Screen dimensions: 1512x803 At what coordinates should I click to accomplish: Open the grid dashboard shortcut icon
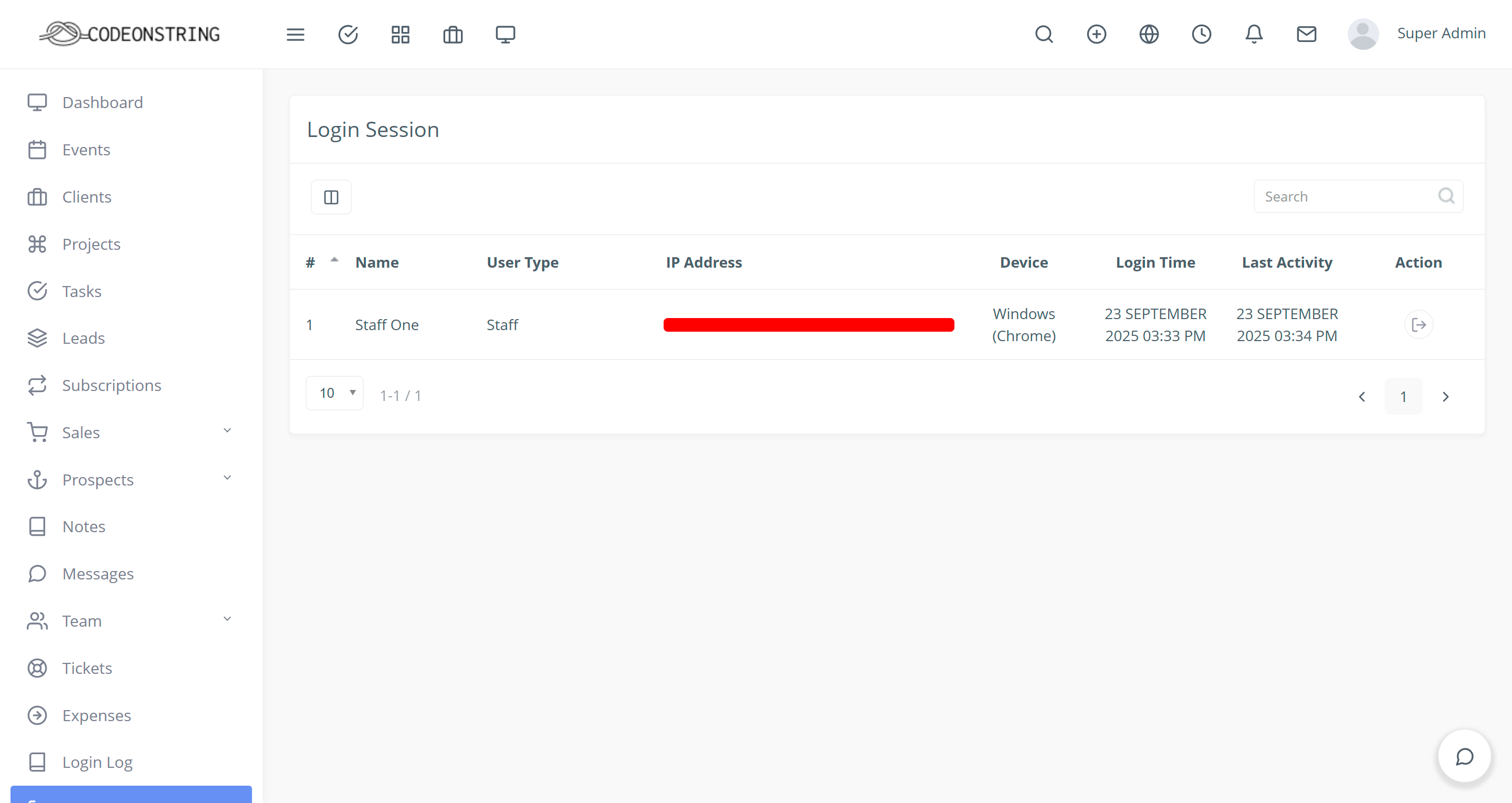400,35
